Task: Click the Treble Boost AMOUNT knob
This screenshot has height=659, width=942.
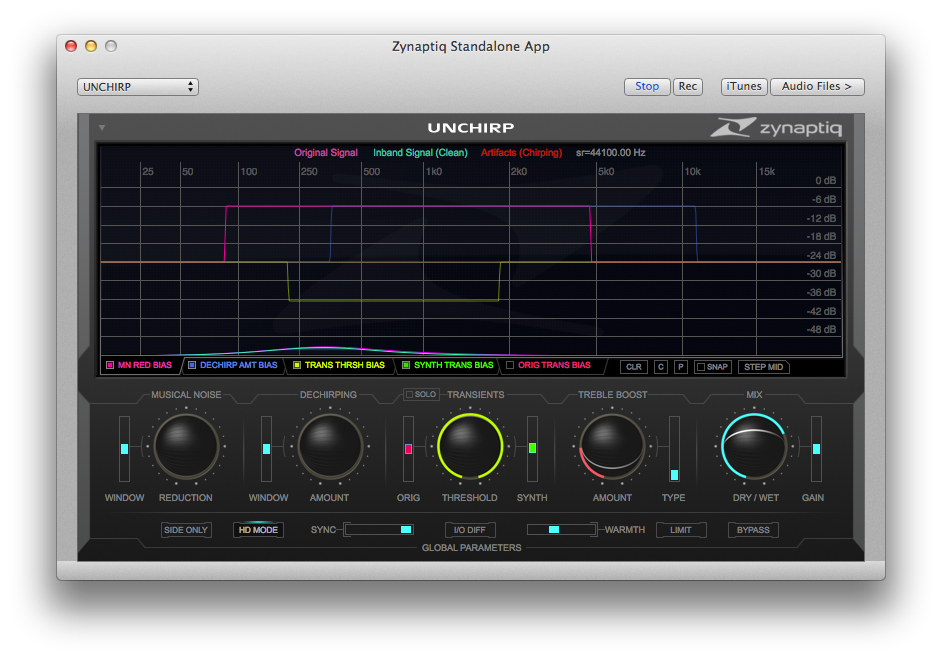Action: click(612, 447)
